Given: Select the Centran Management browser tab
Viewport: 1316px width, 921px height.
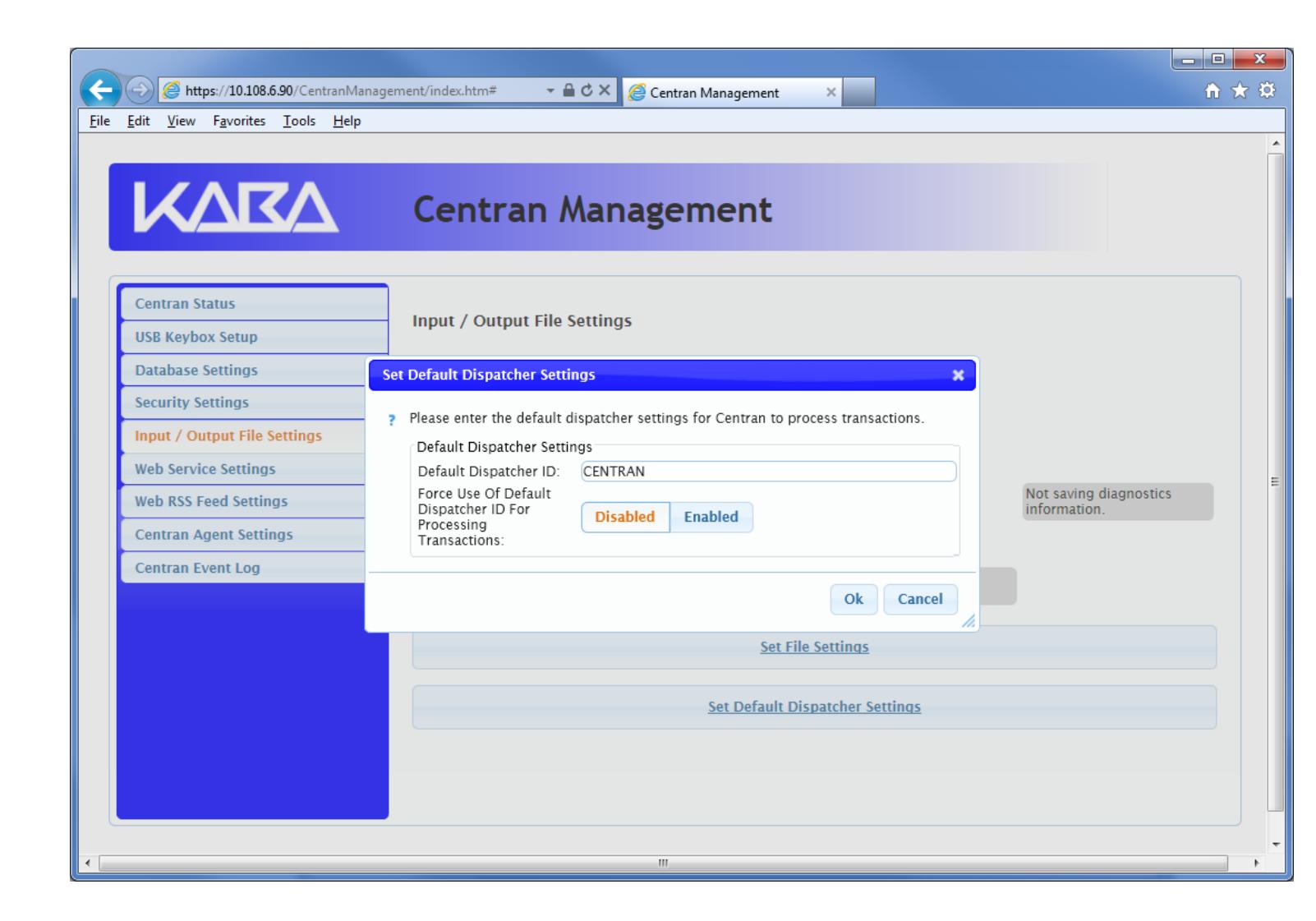Looking at the screenshot, I should [733, 93].
